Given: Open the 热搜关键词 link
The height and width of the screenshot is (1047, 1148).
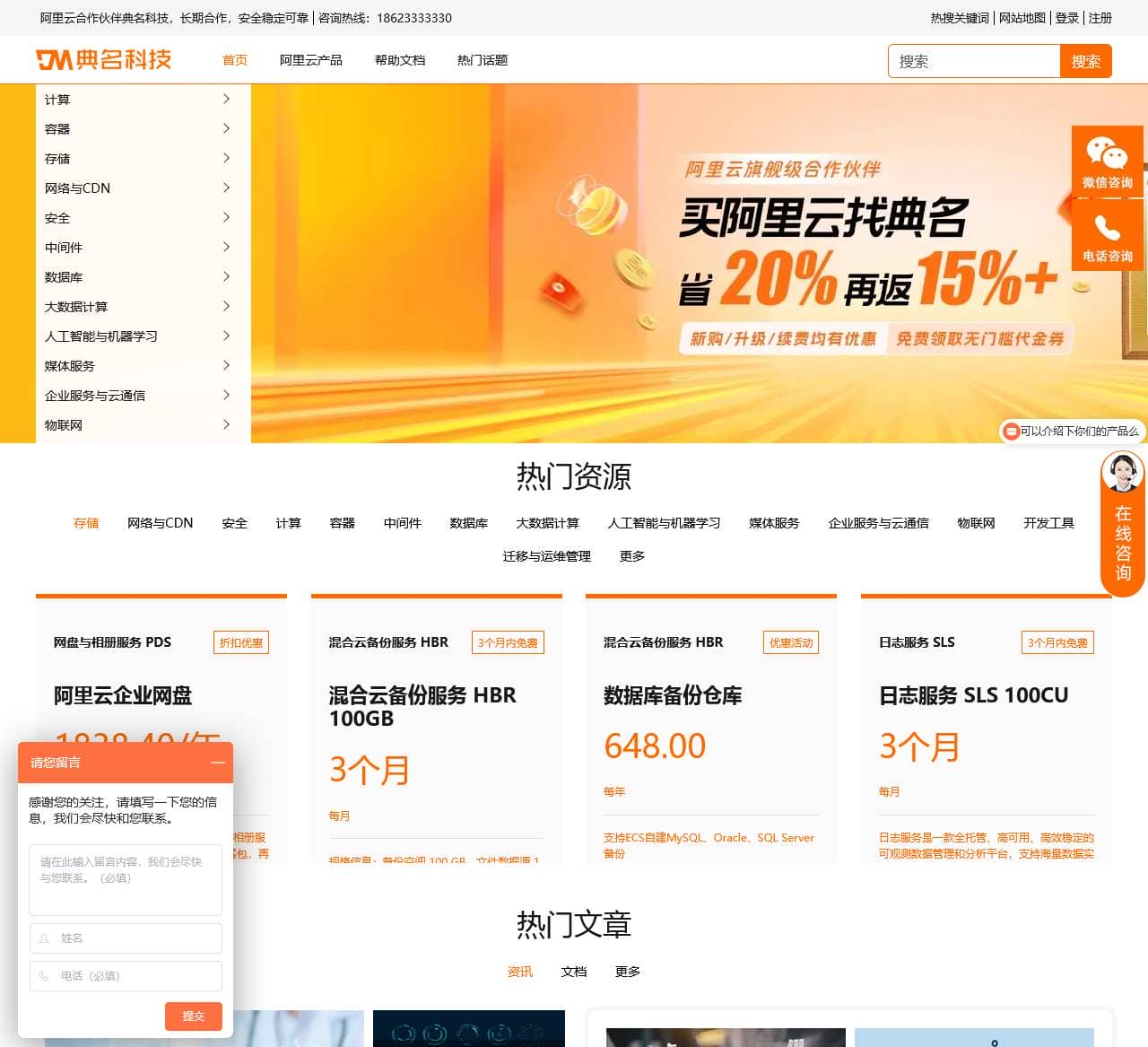Looking at the screenshot, I should pyautogui.click(x=960, y=18).
